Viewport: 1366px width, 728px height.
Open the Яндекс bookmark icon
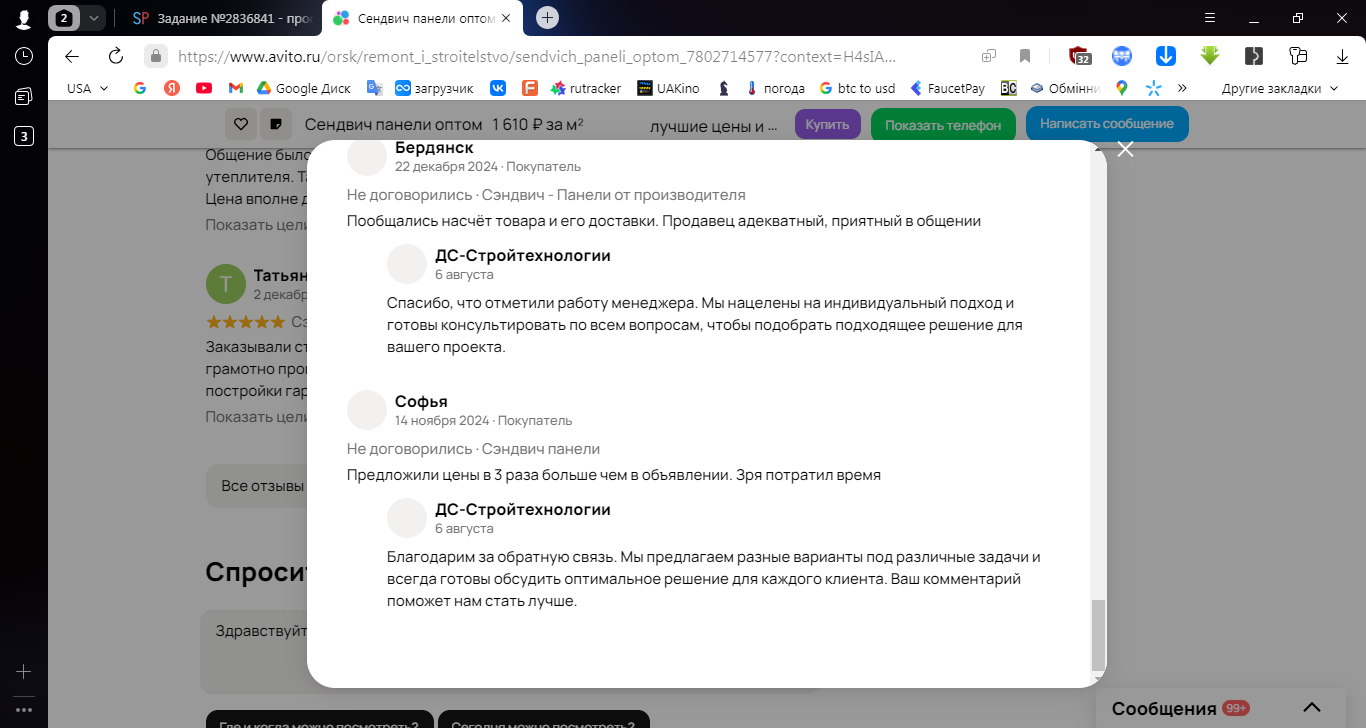[x=172, y=88]
